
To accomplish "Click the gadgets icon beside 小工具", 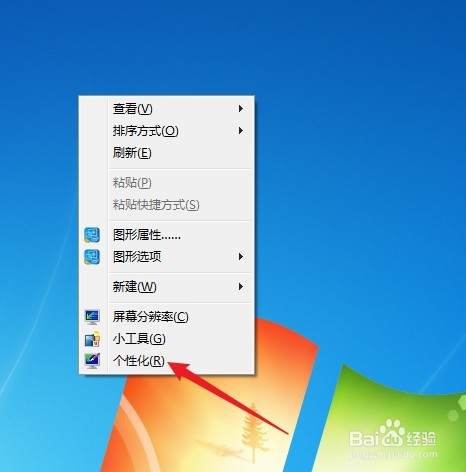I will [92, 339].
